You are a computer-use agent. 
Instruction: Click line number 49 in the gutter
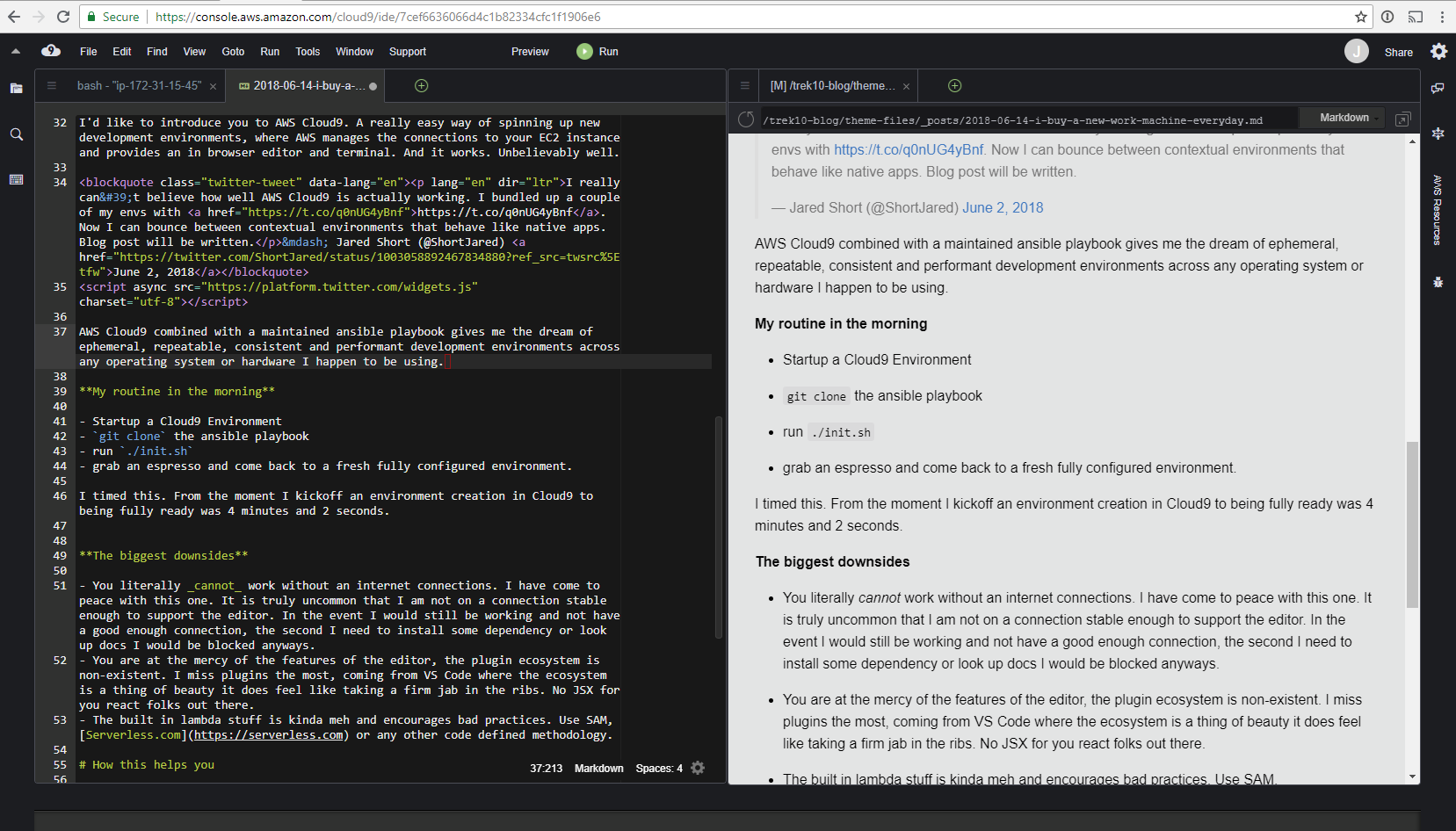[x=60, y=555]
